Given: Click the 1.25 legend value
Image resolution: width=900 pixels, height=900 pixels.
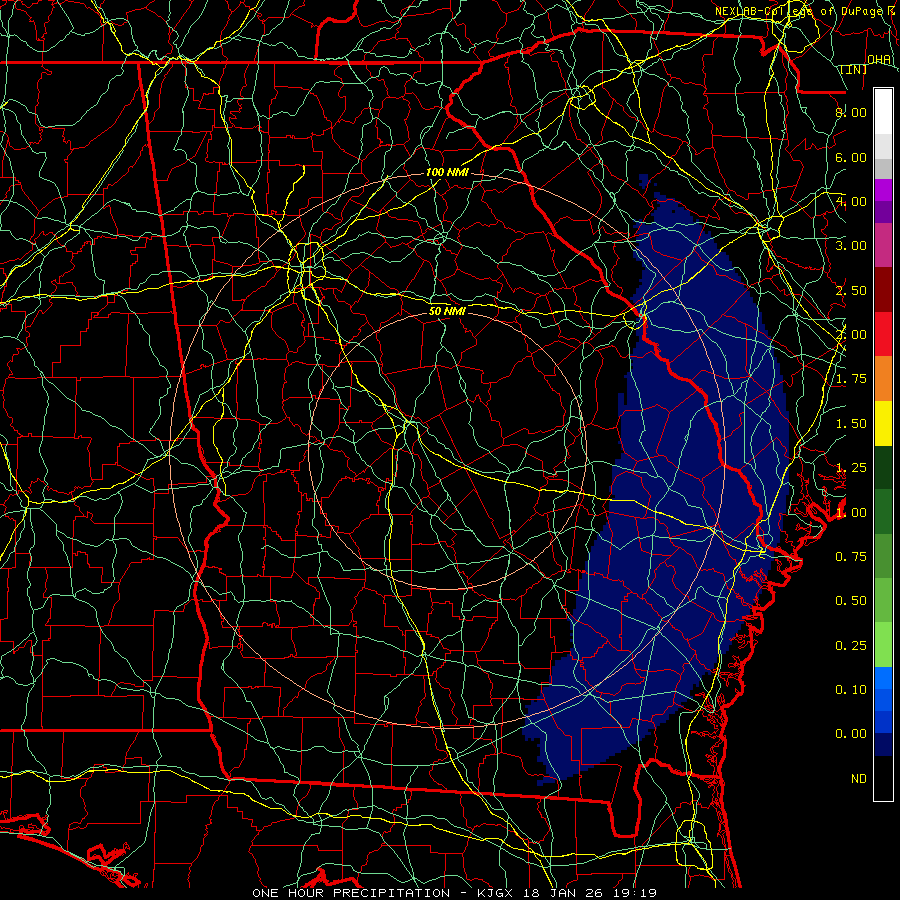Looking at the screenshot, I should click(851, 468).
